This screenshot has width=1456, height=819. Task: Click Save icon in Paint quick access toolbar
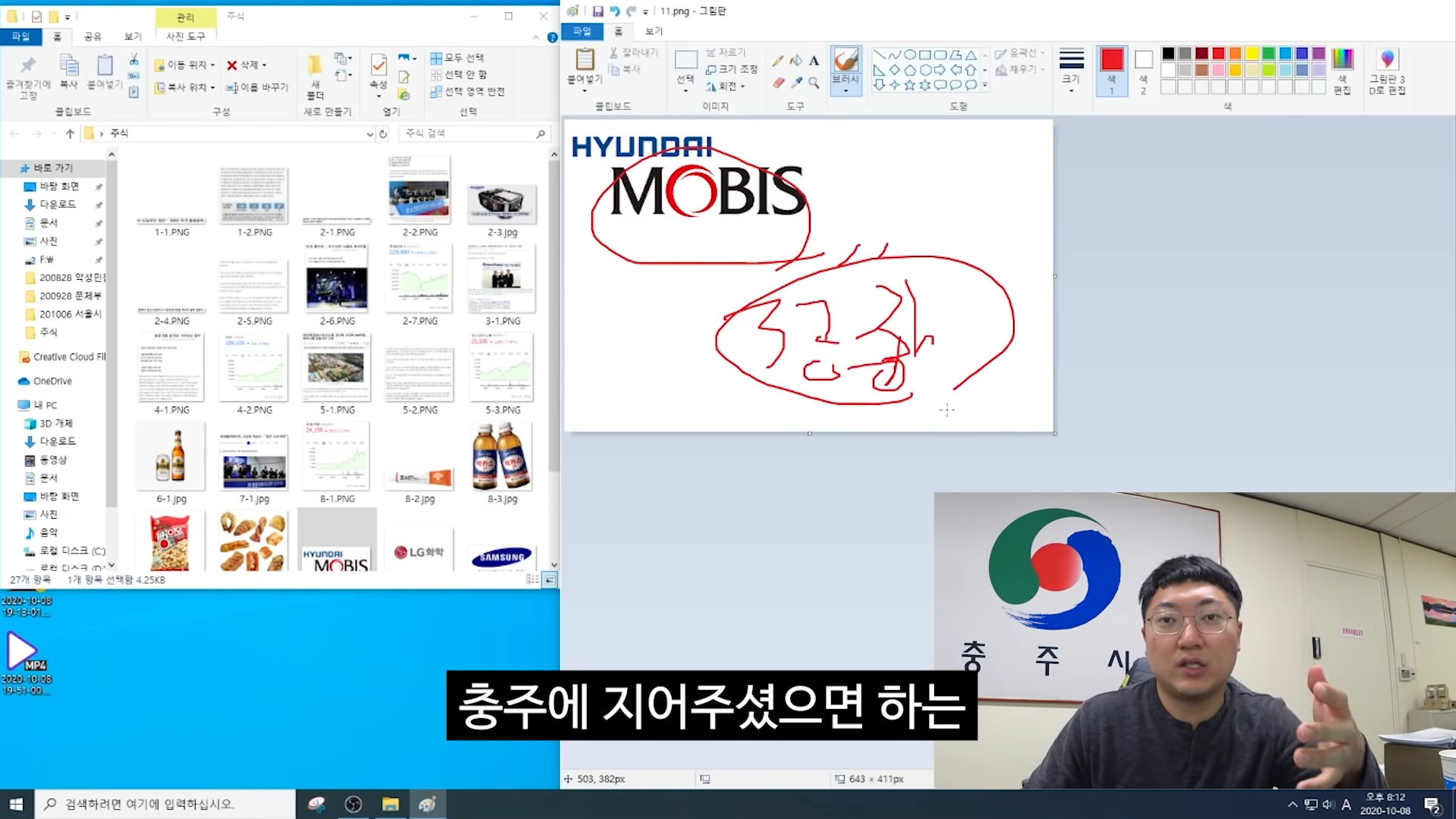point(598,11)
